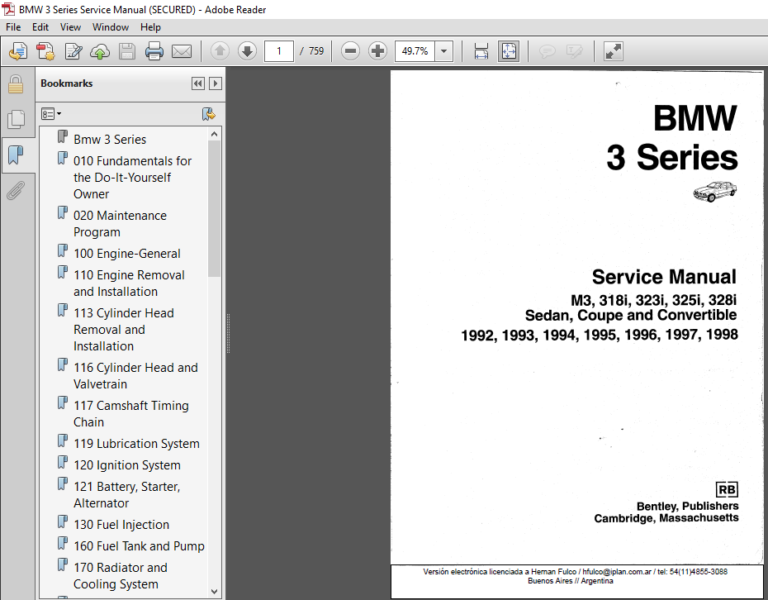Open bookmark 160 Fuel Tank and Pump
This screenshot has height=600, width=768.
click(139, 546)
